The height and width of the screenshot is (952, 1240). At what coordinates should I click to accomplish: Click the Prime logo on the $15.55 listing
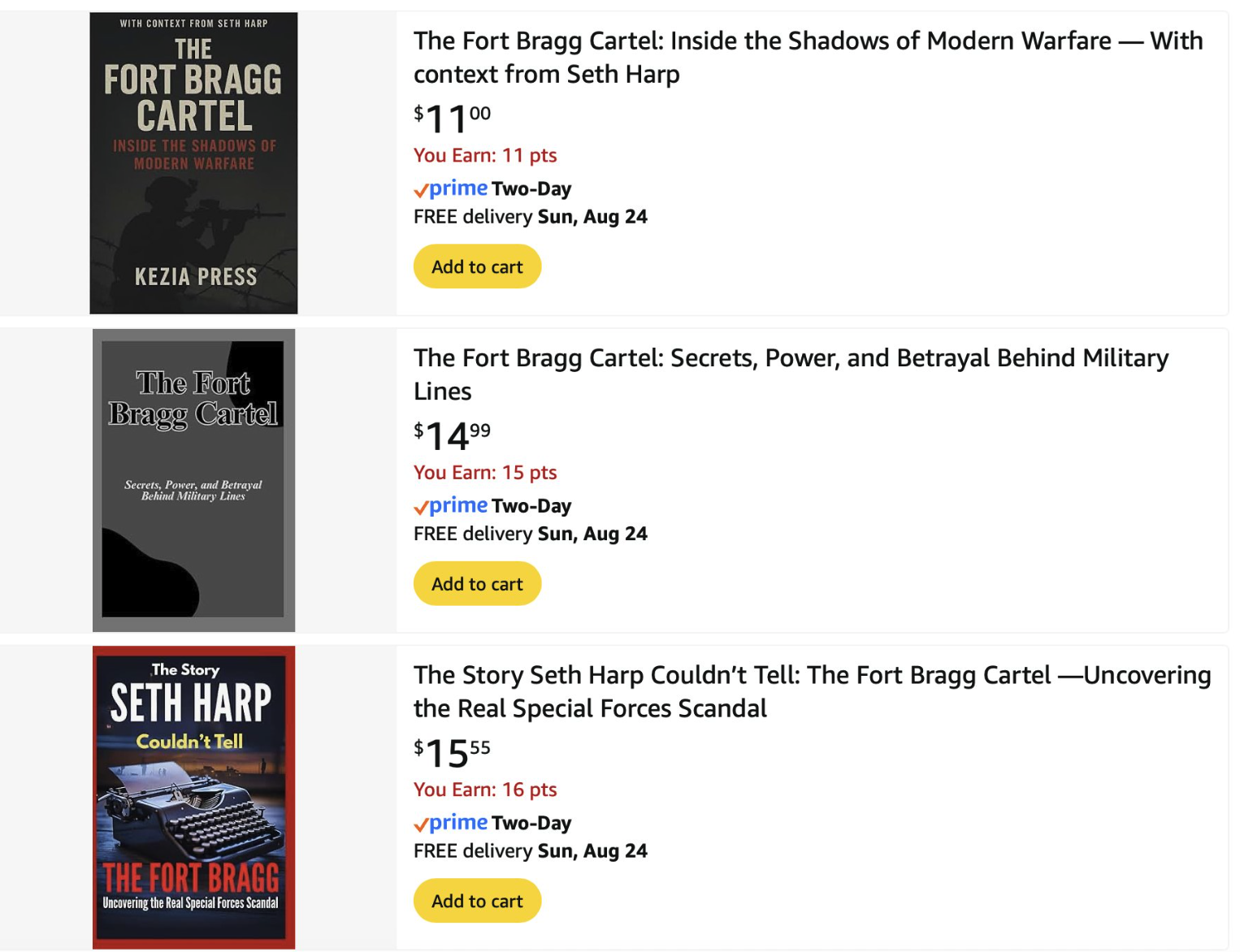452,823
